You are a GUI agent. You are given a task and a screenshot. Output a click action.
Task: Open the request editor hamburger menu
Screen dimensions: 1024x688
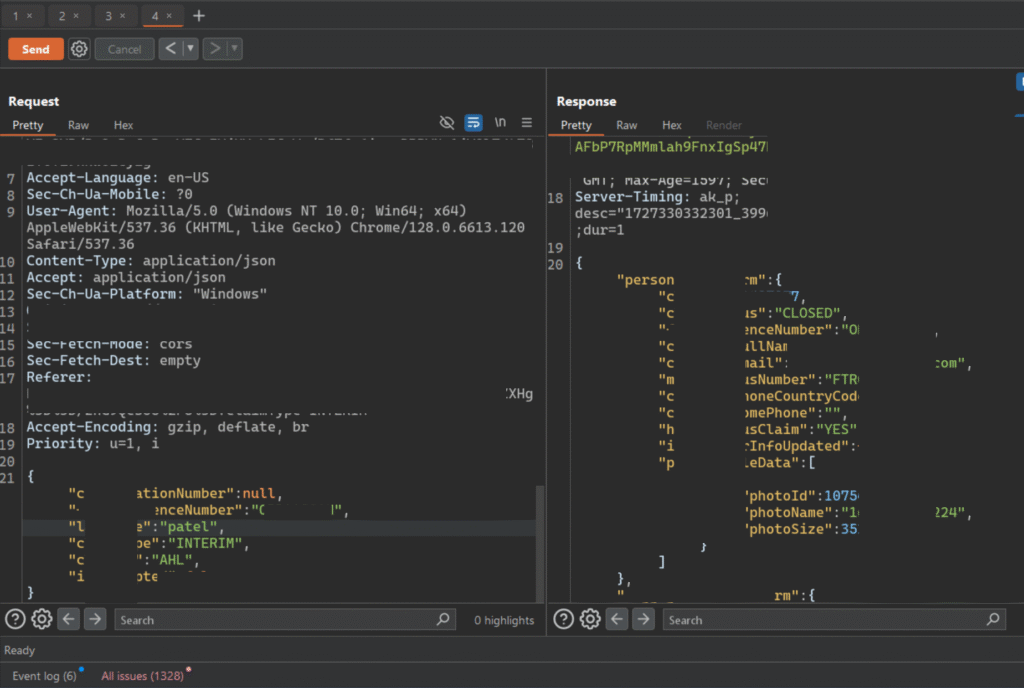526,123
